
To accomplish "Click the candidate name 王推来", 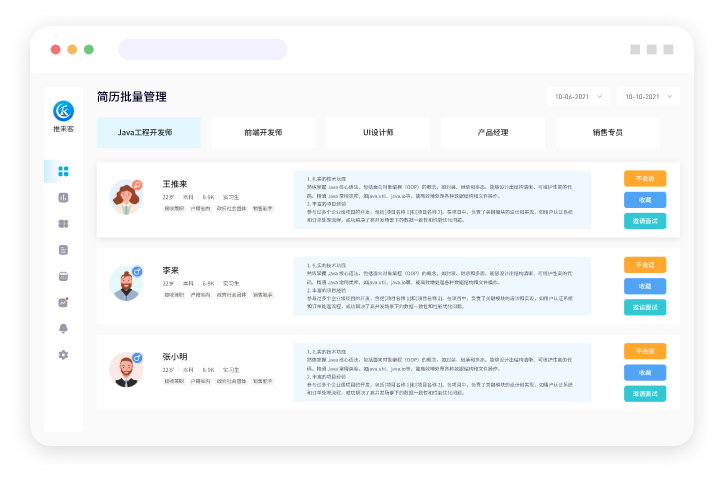I will (x=175, y=184).
